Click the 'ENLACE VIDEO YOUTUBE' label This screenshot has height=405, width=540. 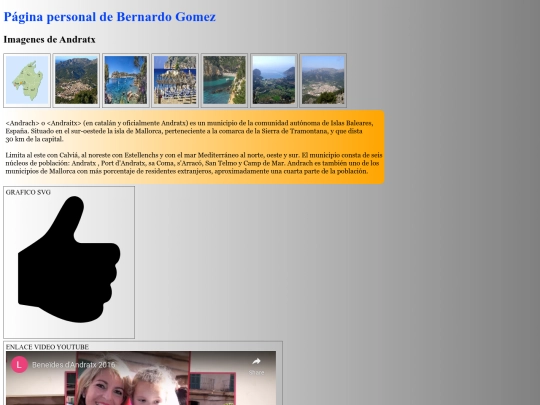click(x=47, y=347)
